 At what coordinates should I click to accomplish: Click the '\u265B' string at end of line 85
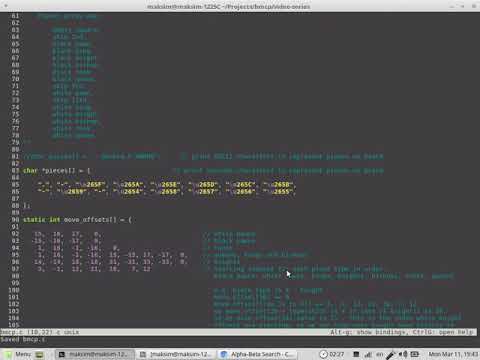278,184
